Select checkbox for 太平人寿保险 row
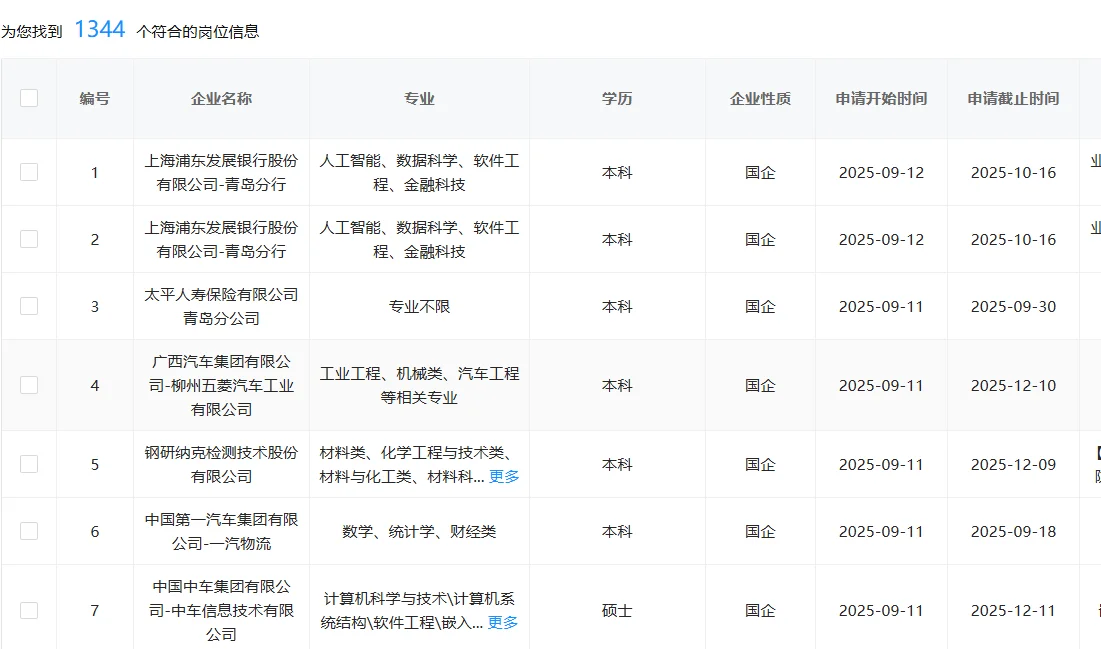 (x=29, y=306)
